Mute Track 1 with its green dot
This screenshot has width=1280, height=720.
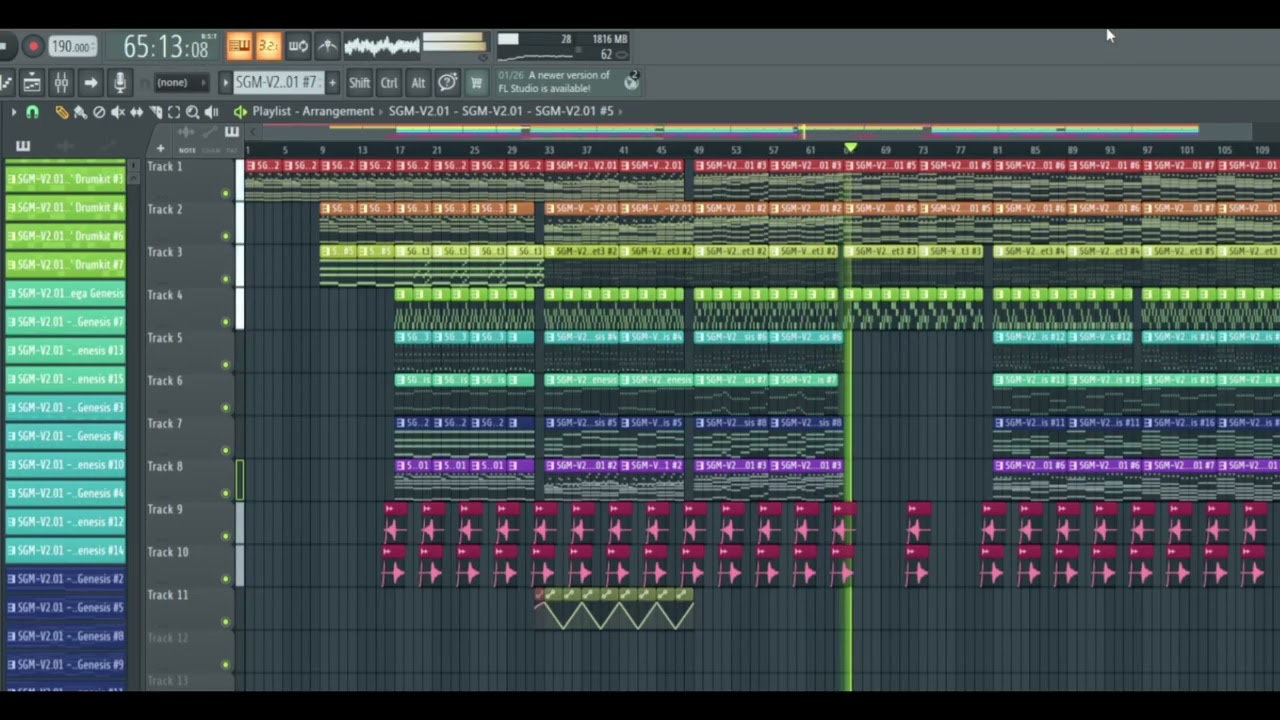point(225,194)
